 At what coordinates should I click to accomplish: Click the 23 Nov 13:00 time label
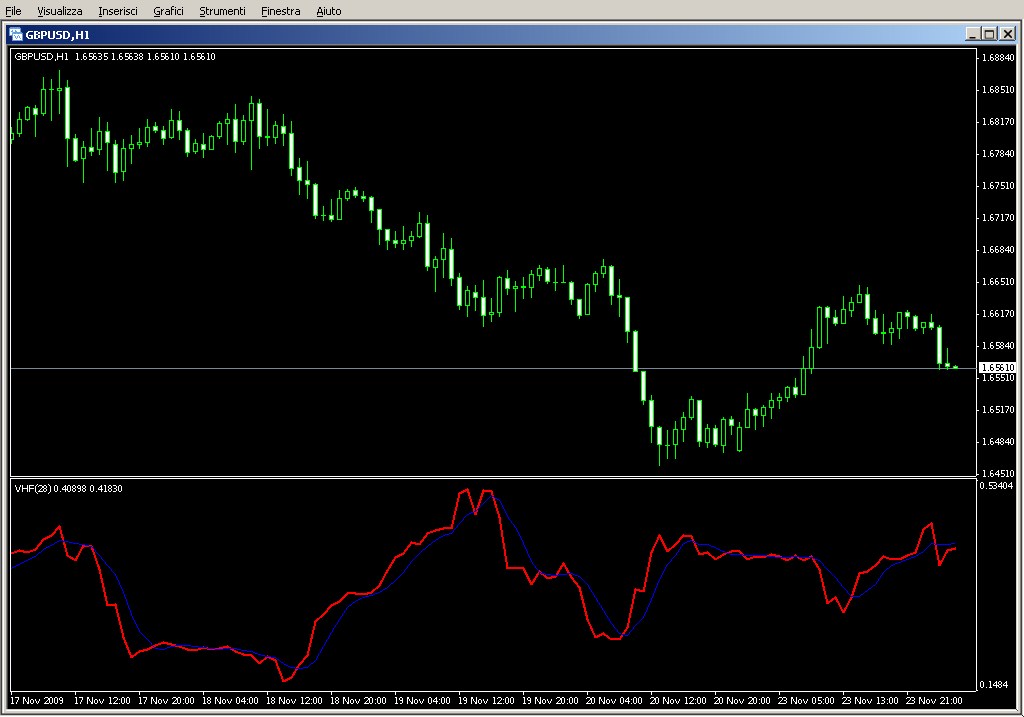pyautogui.click(x=870, y=701)
